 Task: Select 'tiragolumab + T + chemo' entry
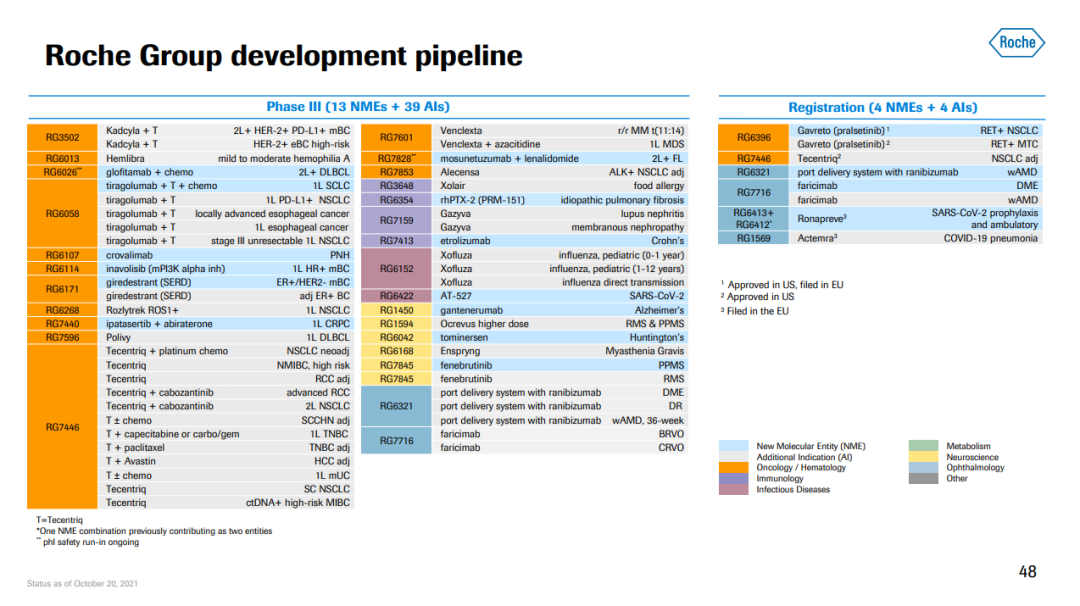click(x=161, y=186)
